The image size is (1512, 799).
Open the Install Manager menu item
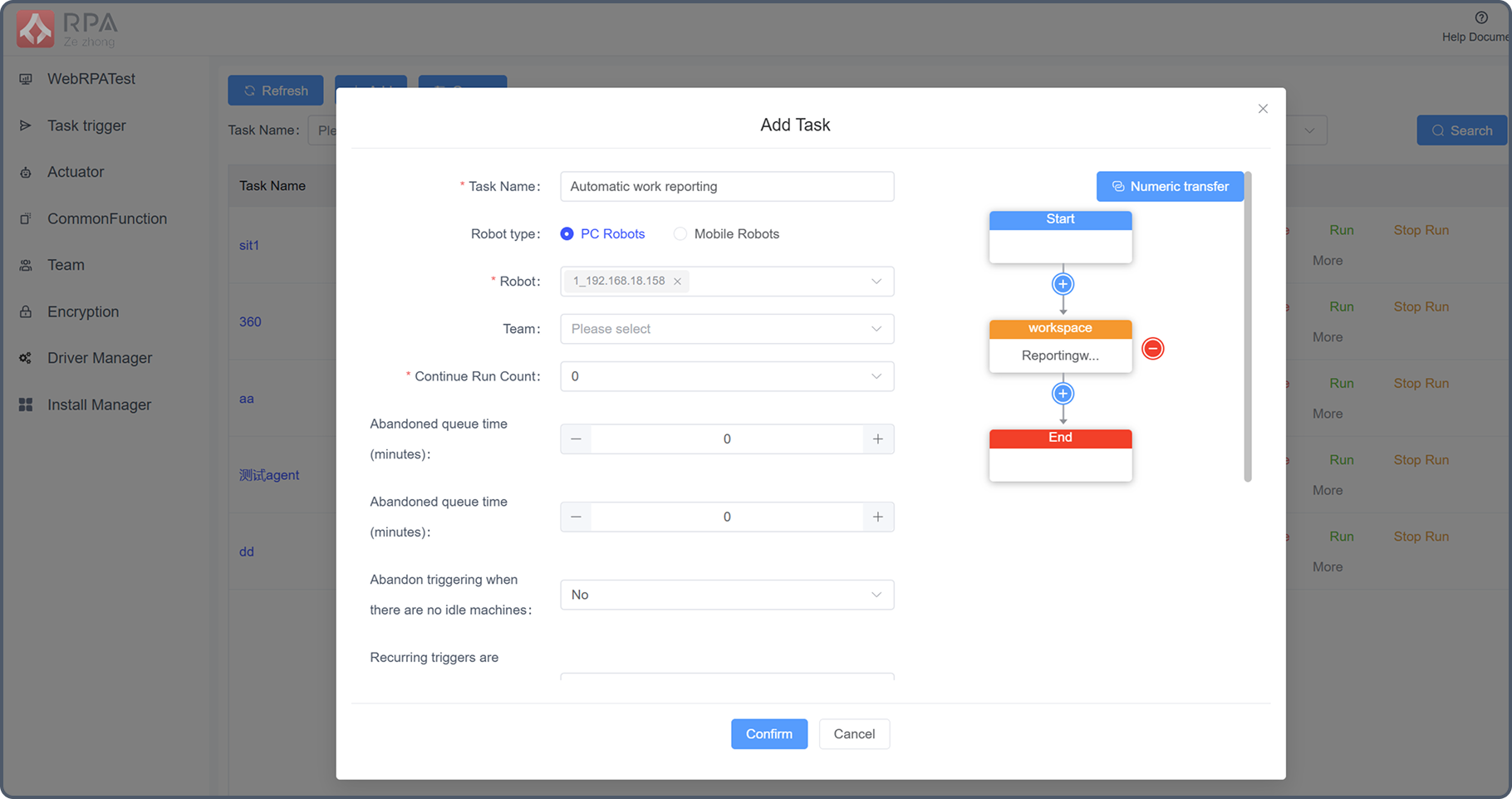pyautogui.click(x=99, y=404)
